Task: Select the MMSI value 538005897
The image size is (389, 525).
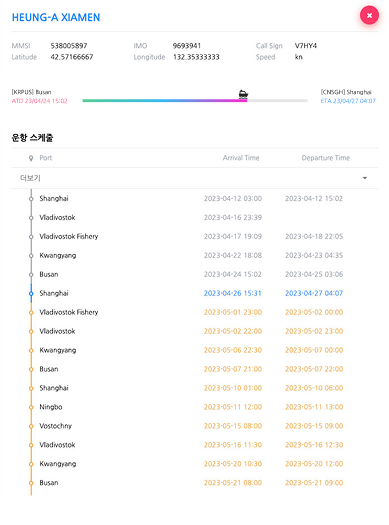Action: point(69,46)
